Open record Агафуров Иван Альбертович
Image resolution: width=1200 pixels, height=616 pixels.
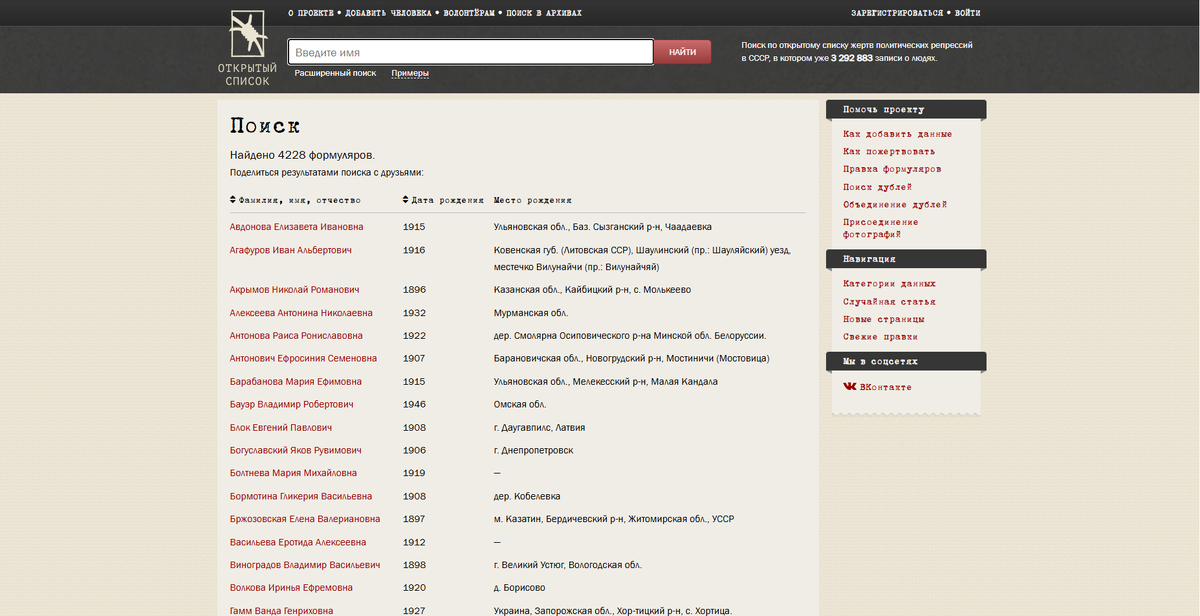[x=290, y=250]
